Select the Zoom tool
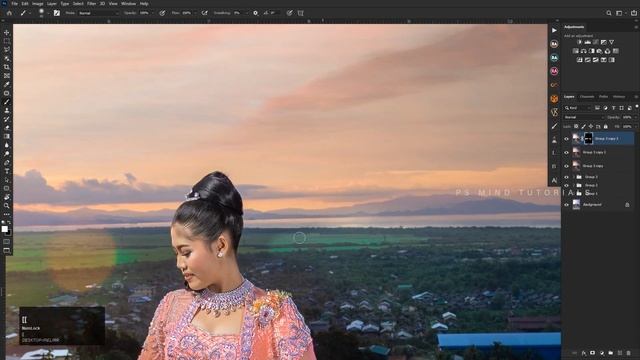This screenshot has height=360, width=640. (x=7, y=206)
